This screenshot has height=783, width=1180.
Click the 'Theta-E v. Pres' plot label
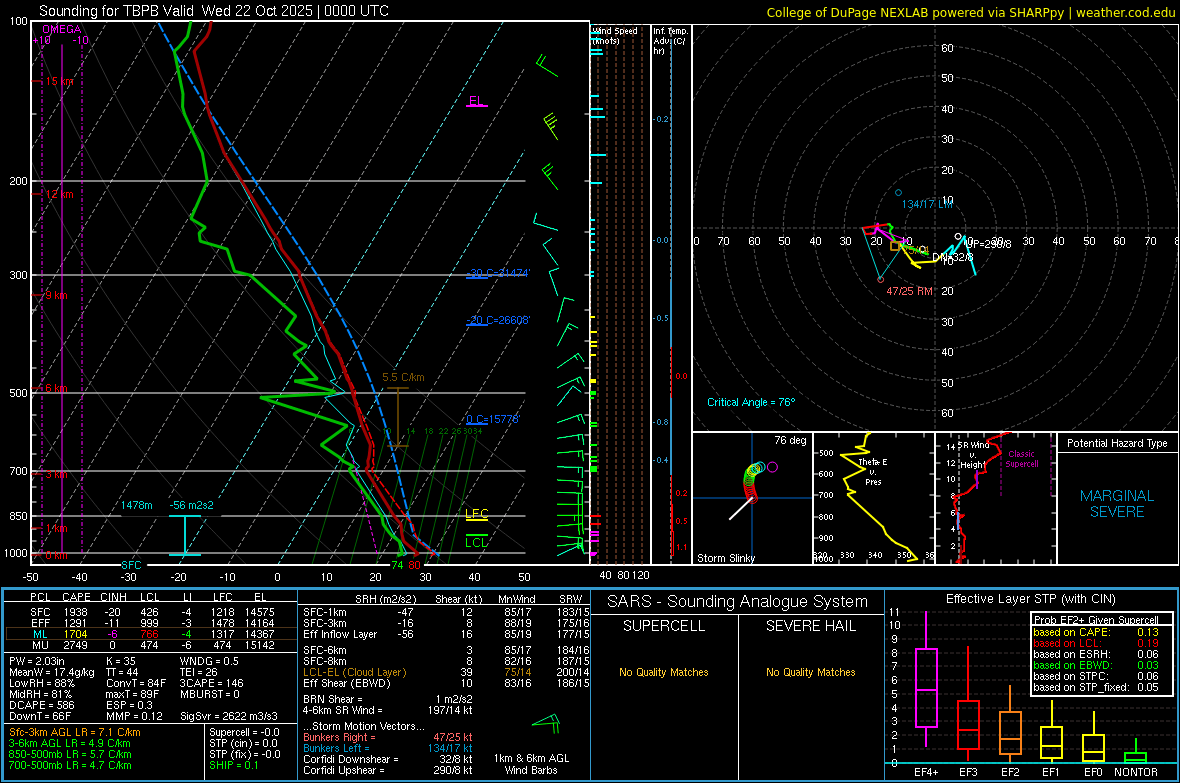pyautogui.click(x=873, y=471)
